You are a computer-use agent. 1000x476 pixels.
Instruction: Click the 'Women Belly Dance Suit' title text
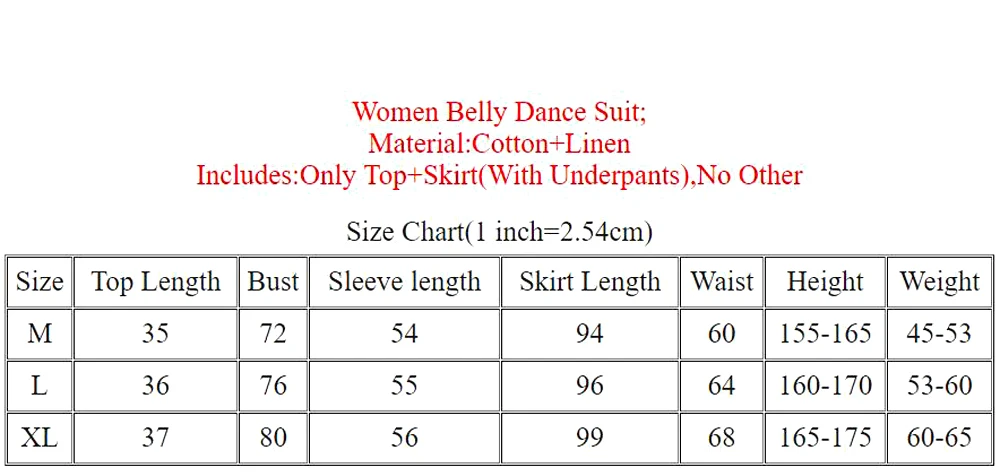[499, 111]
